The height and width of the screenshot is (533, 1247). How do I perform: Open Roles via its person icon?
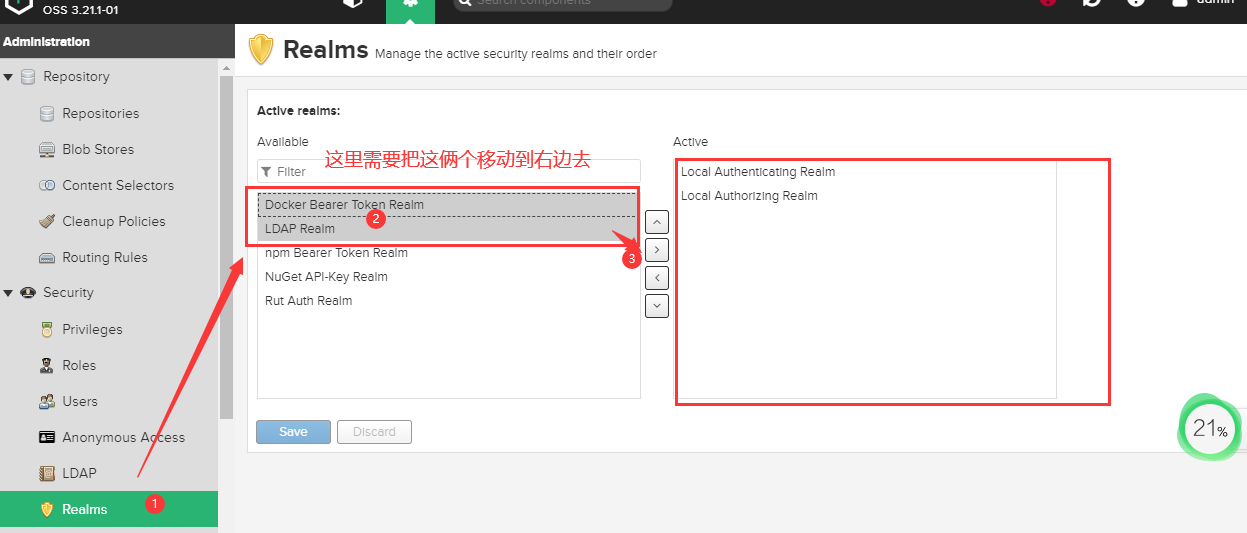pyautogui.click(x=46, y=366)
